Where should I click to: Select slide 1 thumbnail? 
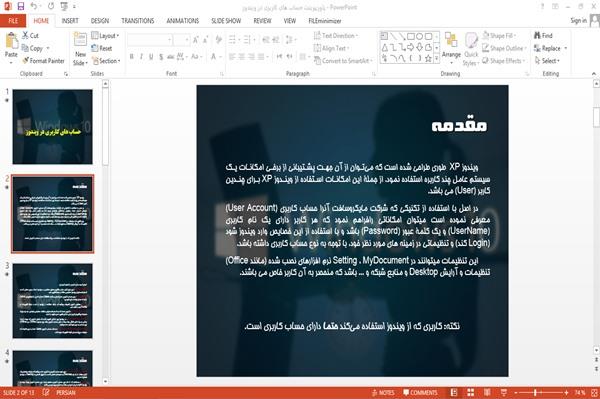[52, 127]
